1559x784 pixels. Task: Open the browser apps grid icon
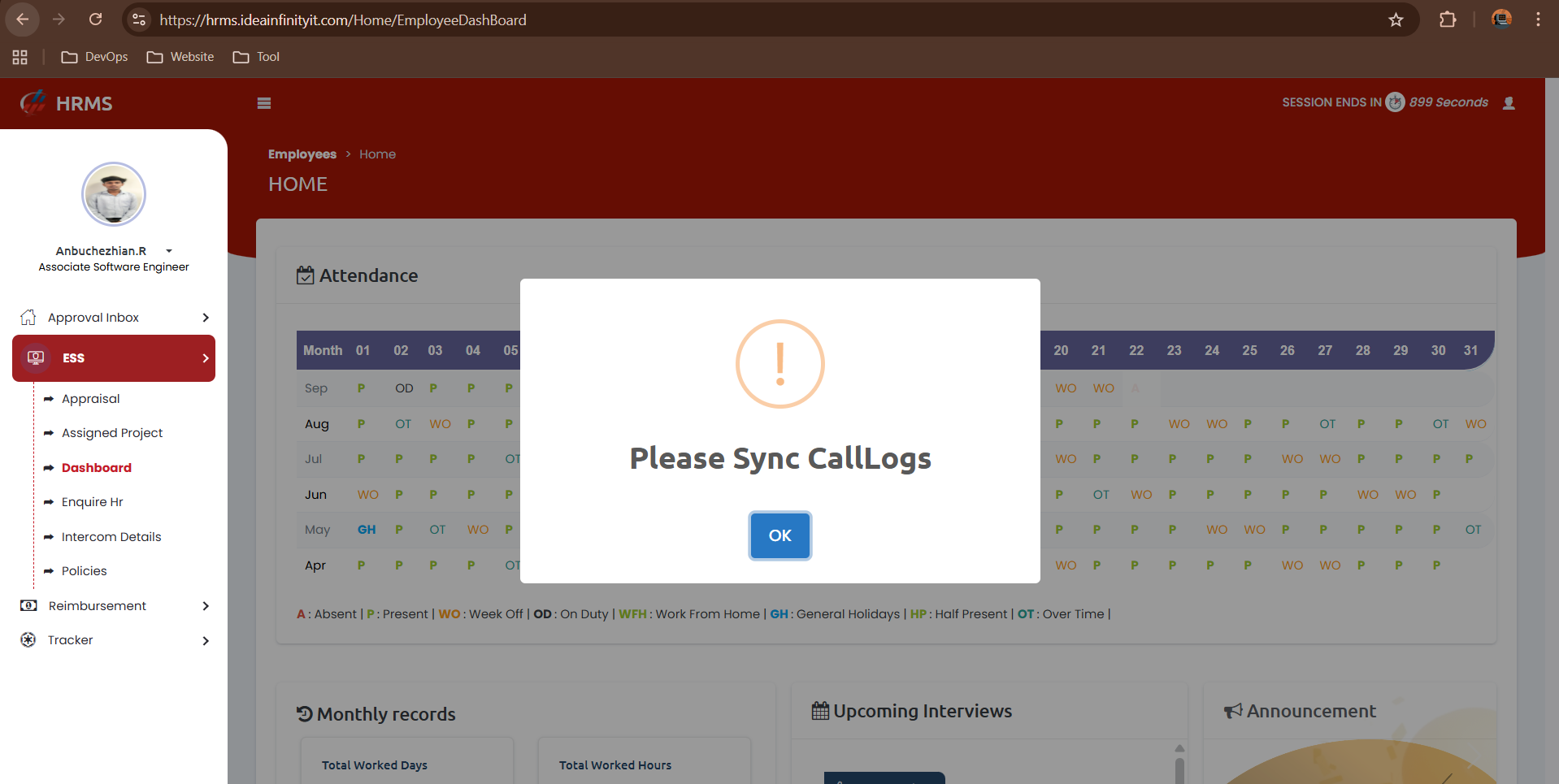[x=20, y=57]
